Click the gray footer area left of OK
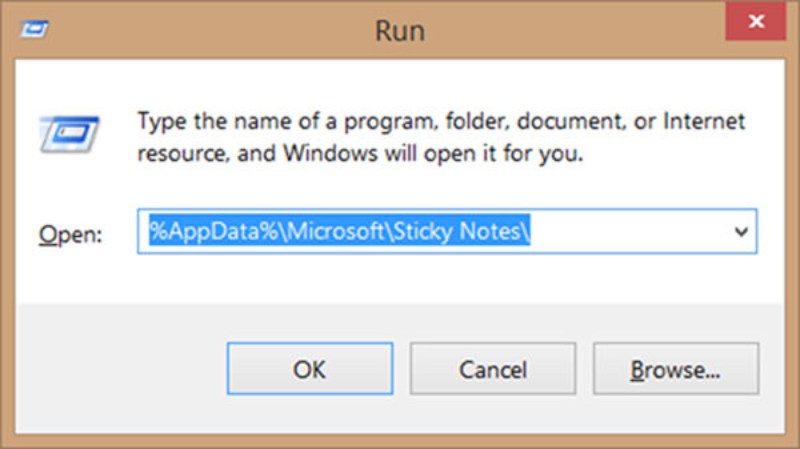 coord(120,369)
